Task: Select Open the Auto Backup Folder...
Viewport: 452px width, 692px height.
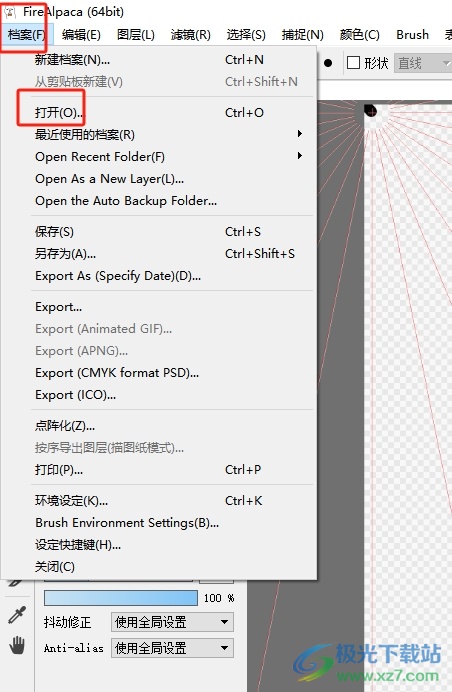Action: pos(159,200)
